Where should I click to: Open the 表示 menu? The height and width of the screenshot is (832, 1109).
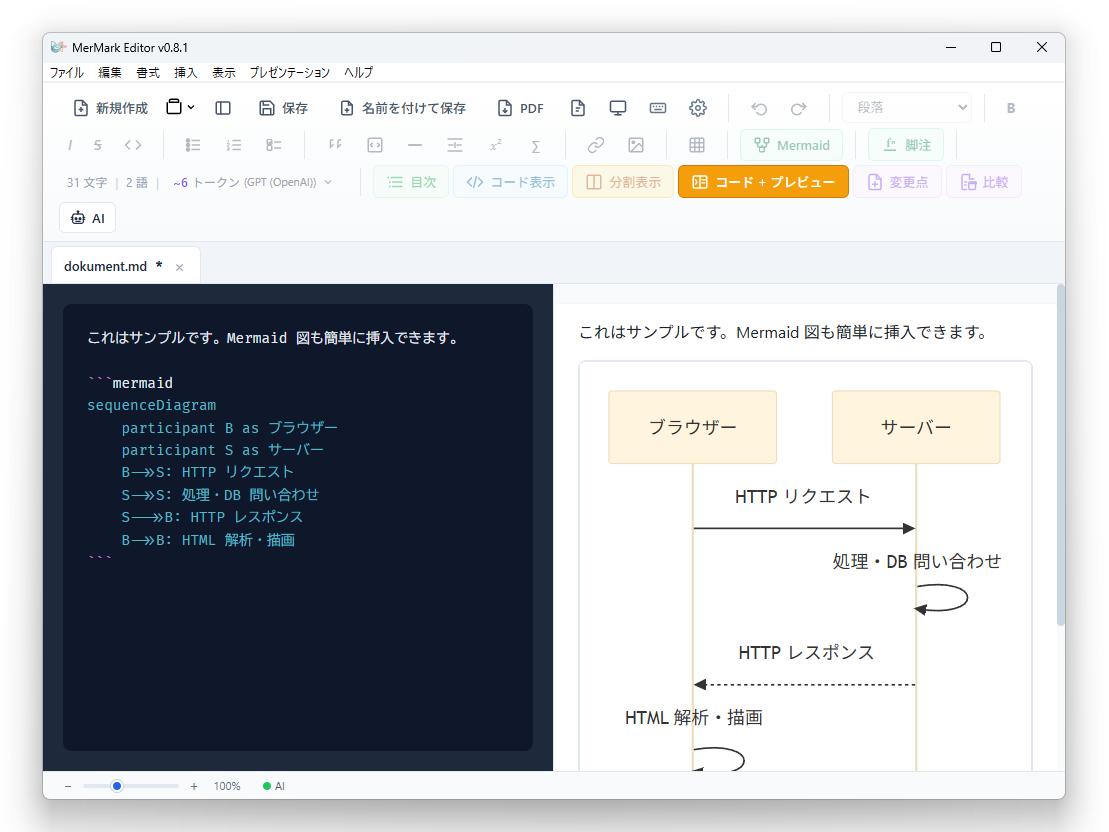coord(223,72)
